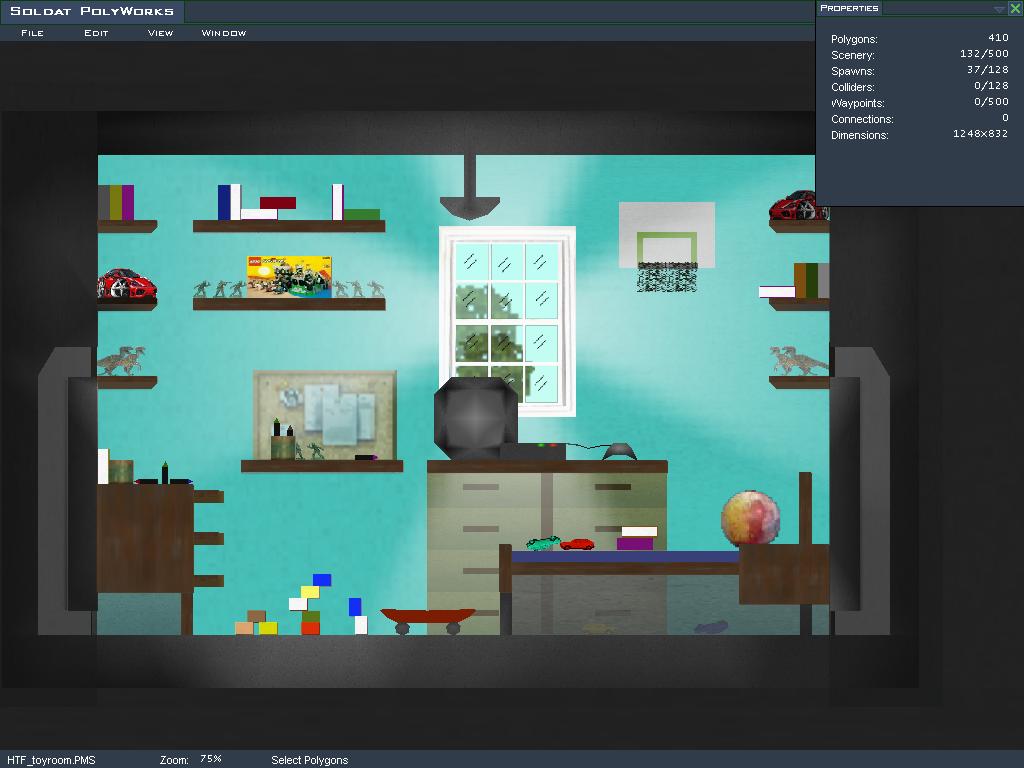Open the View menu
The image size is (1024, 768).
(x=160, y=33)
